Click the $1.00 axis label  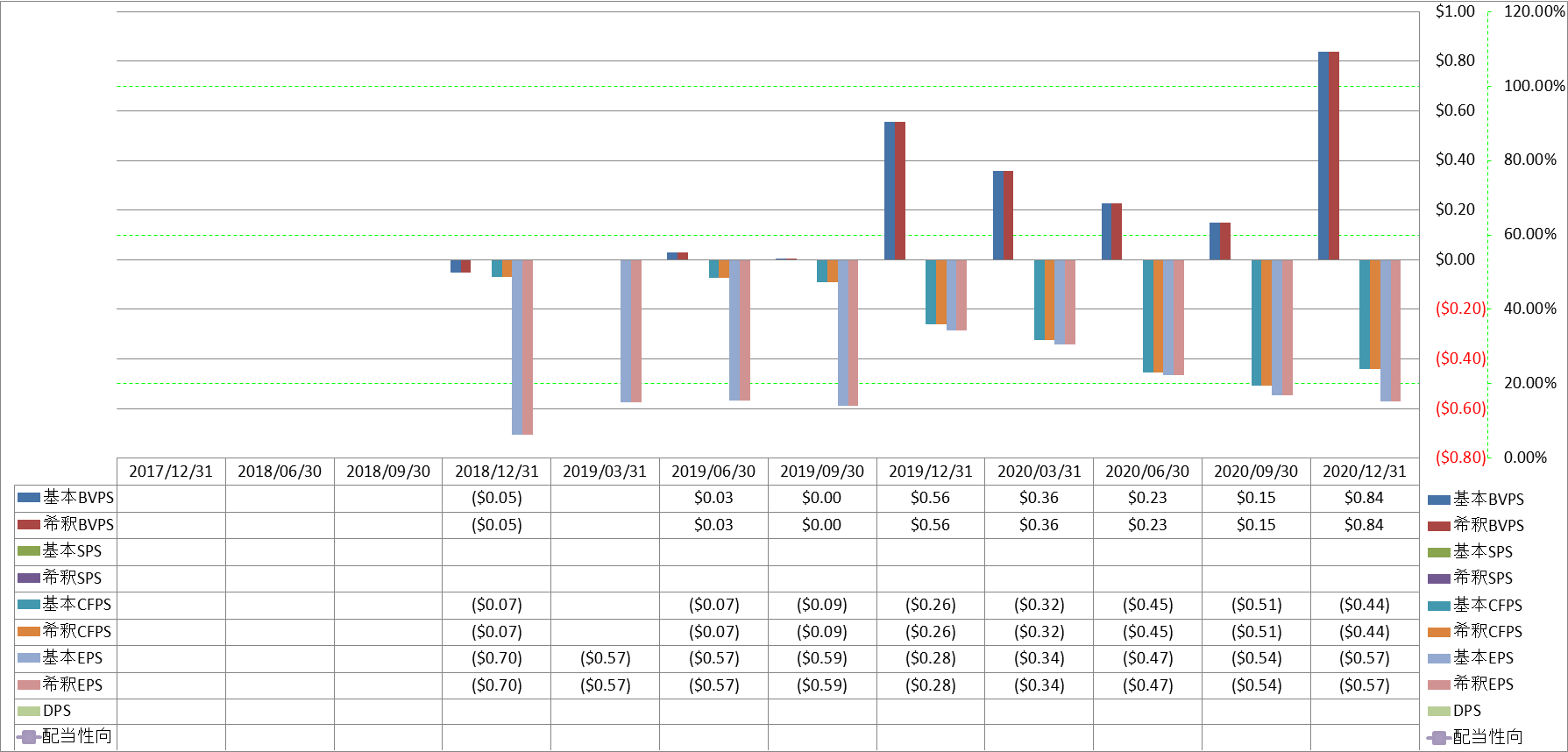click(1455, 11)
